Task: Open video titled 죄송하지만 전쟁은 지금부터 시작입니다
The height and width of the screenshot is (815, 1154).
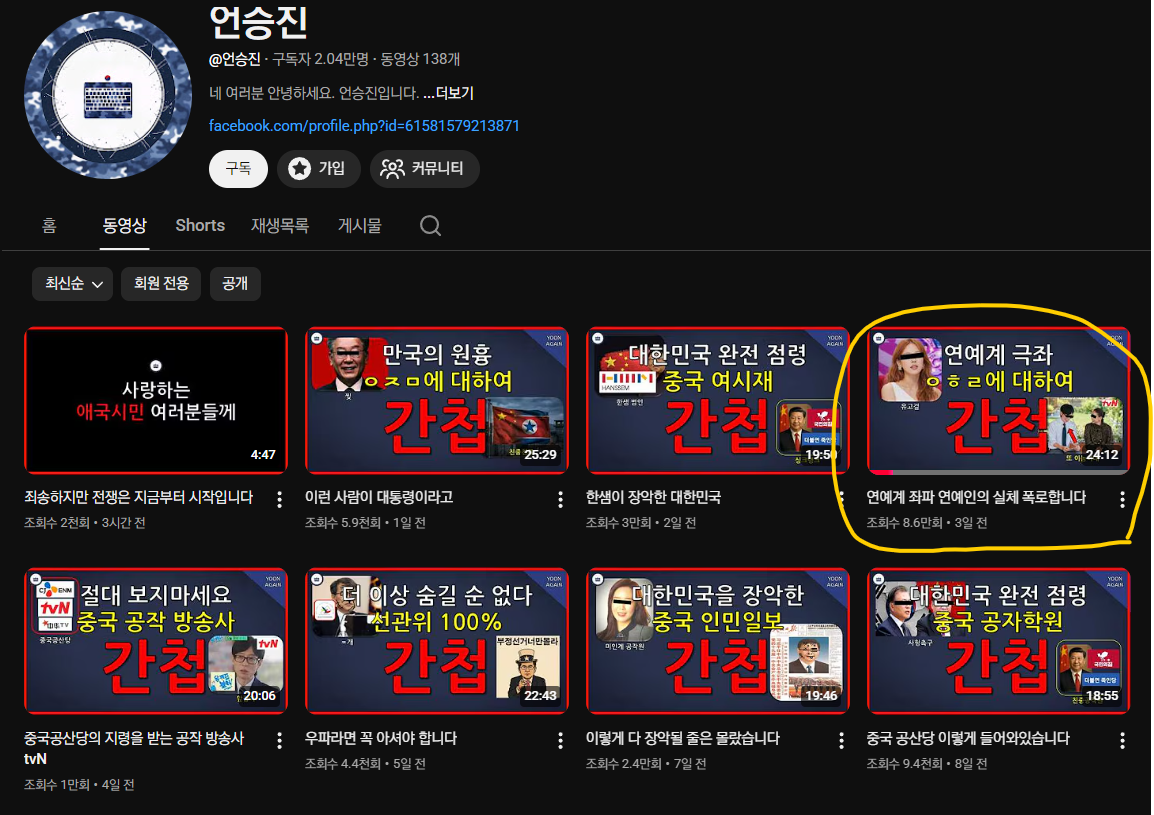Action: 138,498
